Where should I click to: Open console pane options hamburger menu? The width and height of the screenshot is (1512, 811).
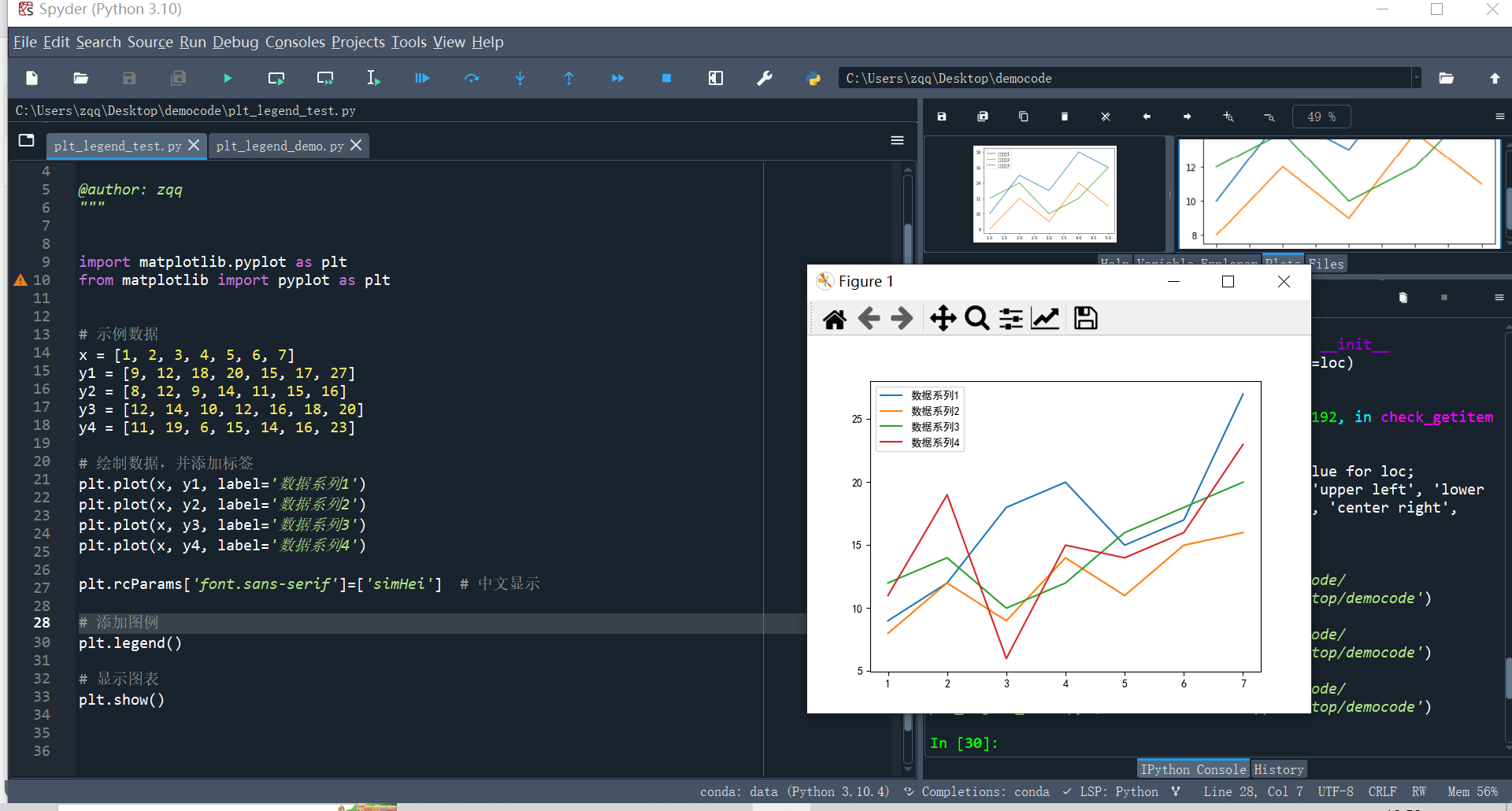pos(1499,298)
